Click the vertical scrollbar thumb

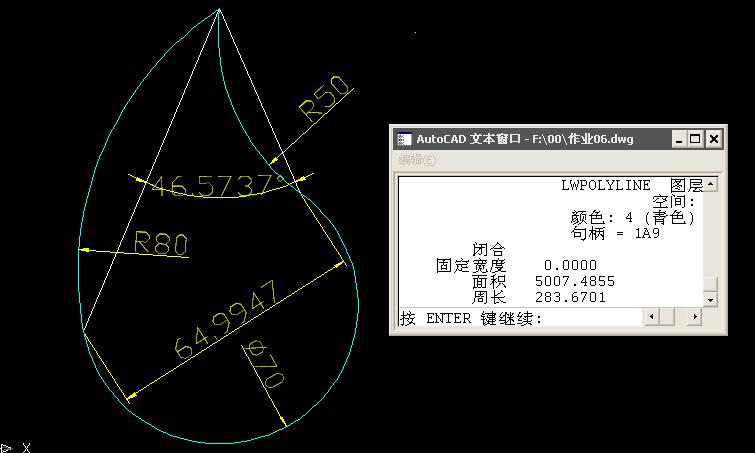tap(711, 284)
